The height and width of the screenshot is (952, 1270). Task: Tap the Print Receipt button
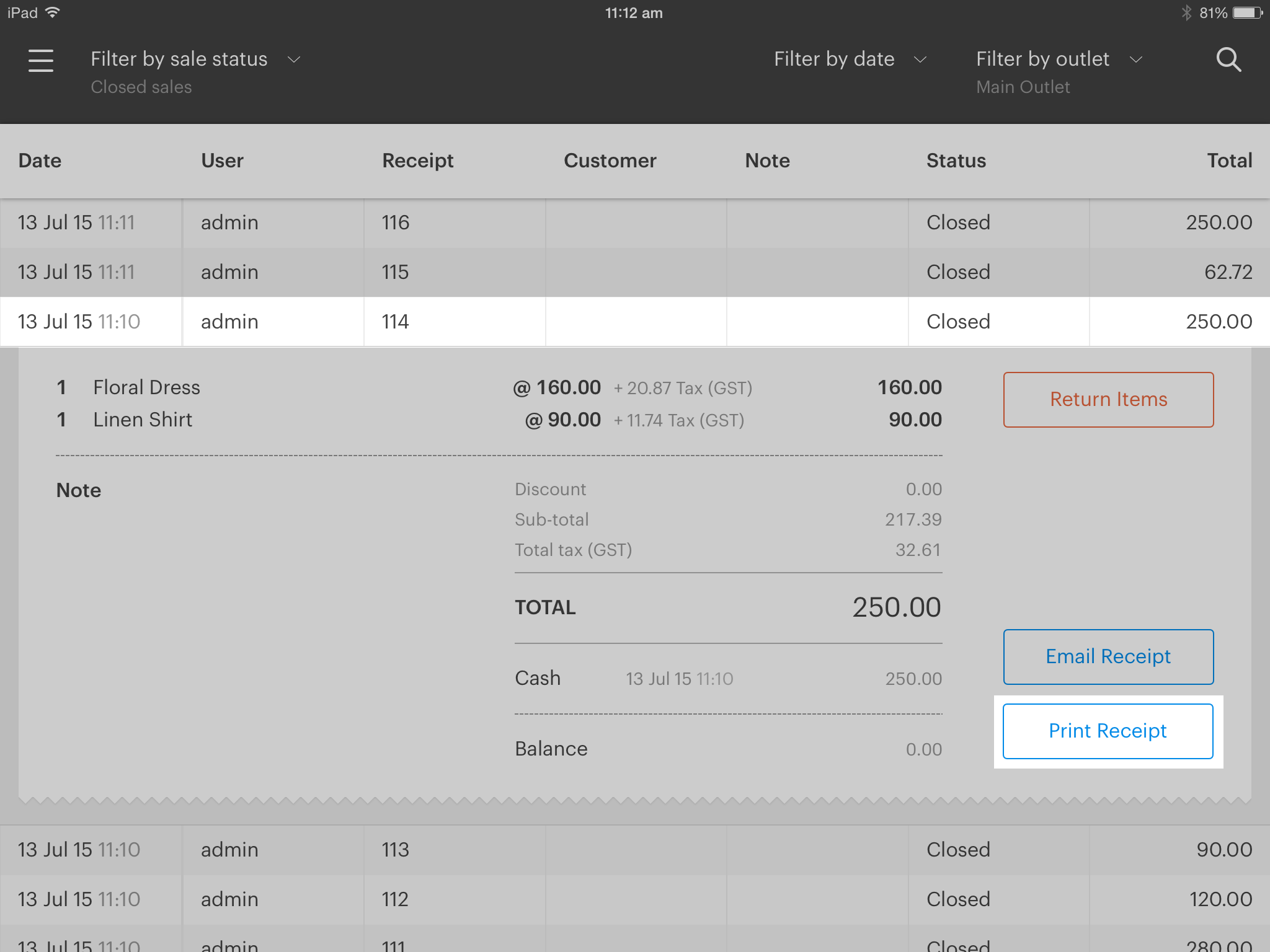coord(1108,731)
